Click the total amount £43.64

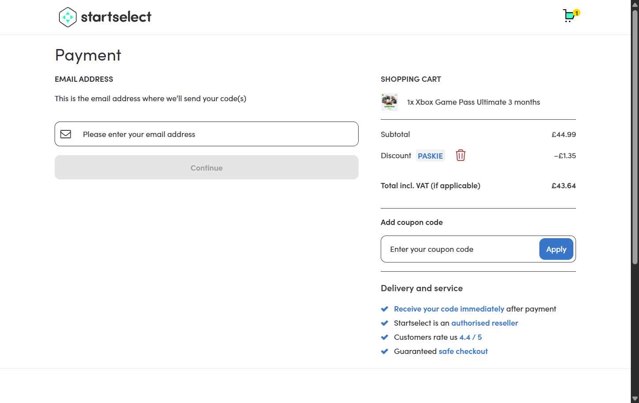click(x=564, y=186)
